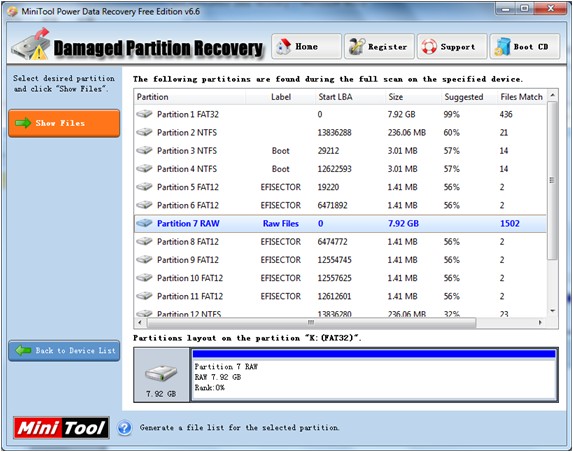
Task: Click the orange Show Files button
Action: pyautogui.click(x=64, y=123)
